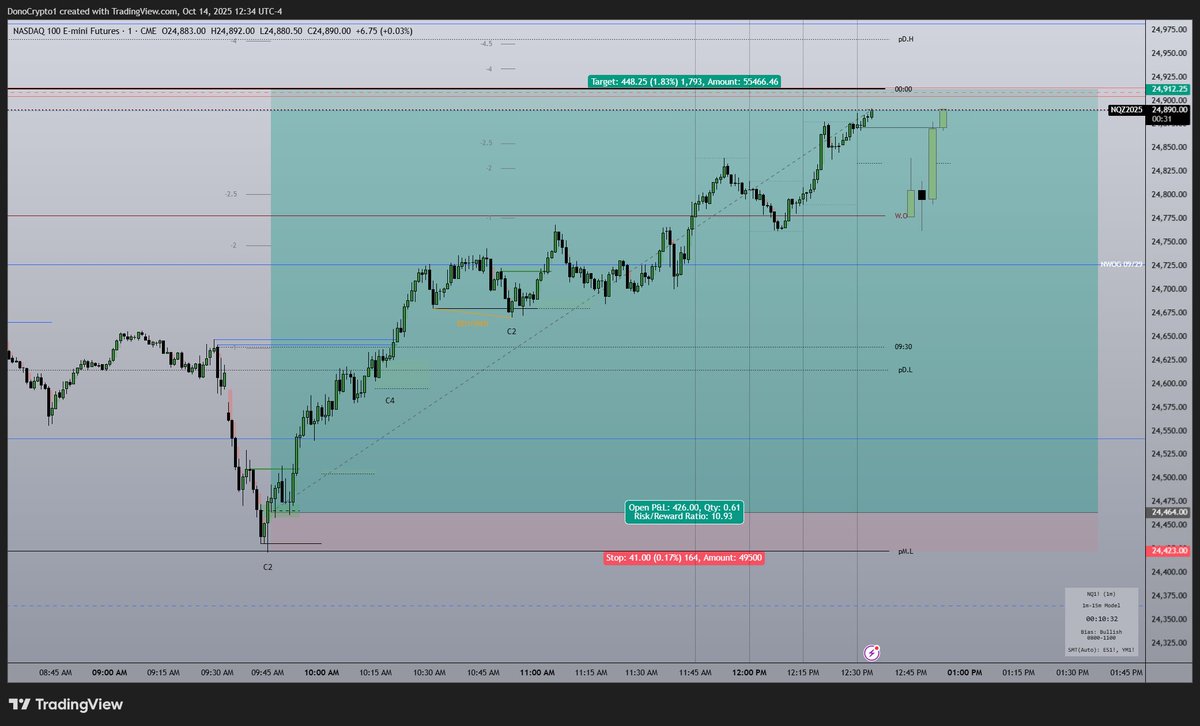Click the pD.H level label
This screenshot has width=1200, height=726.
[906, 39]
